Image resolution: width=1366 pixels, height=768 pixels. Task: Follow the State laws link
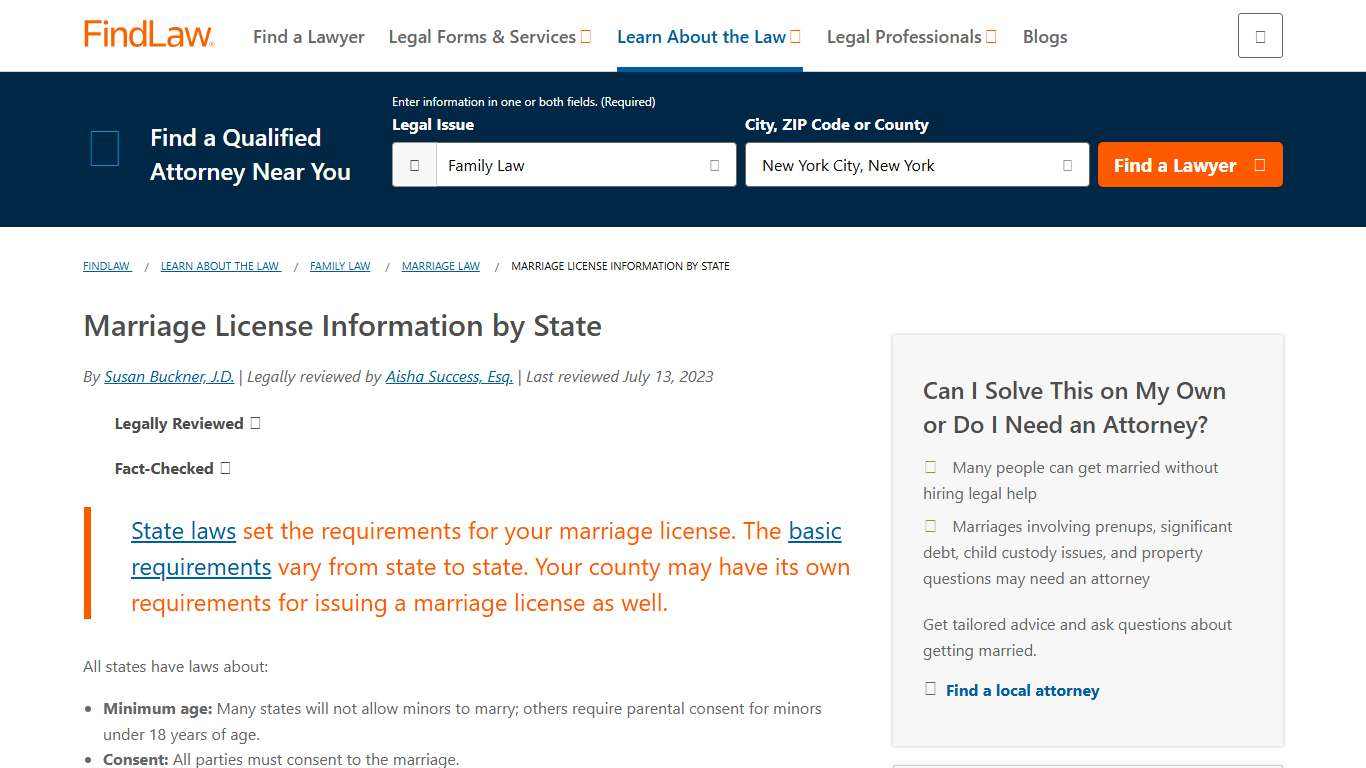tap(183, 531)
